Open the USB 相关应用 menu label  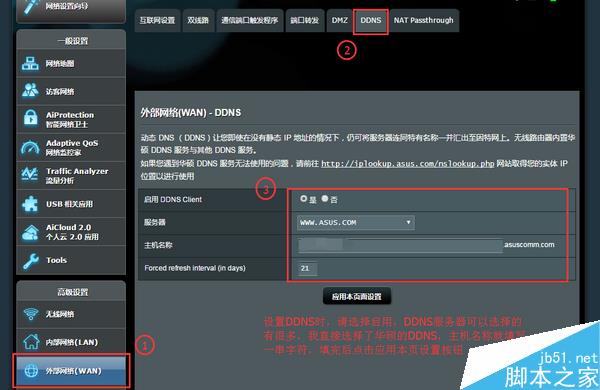[69, 204]
